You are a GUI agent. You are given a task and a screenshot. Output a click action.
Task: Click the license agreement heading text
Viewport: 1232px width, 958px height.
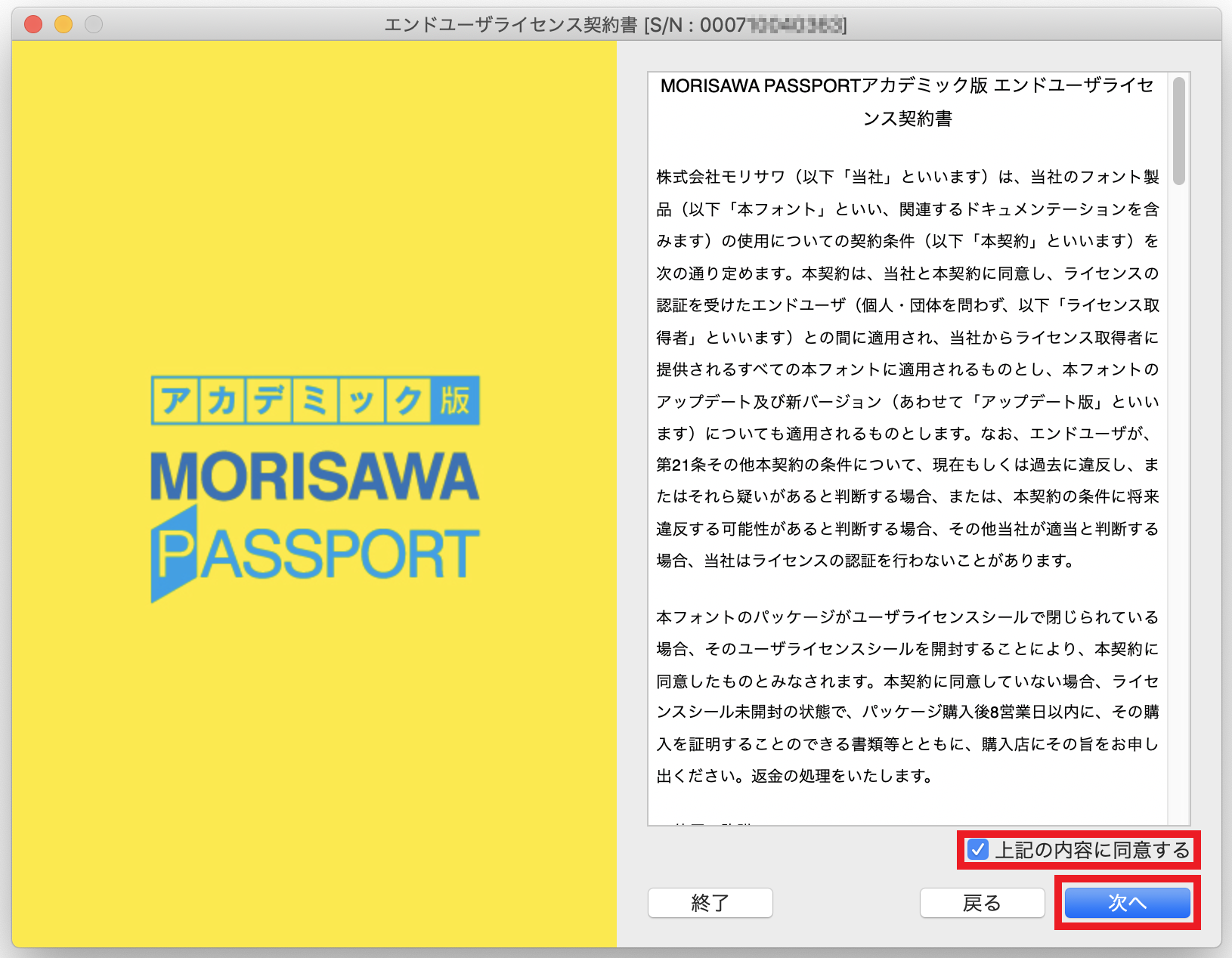[x=907, y=102]
